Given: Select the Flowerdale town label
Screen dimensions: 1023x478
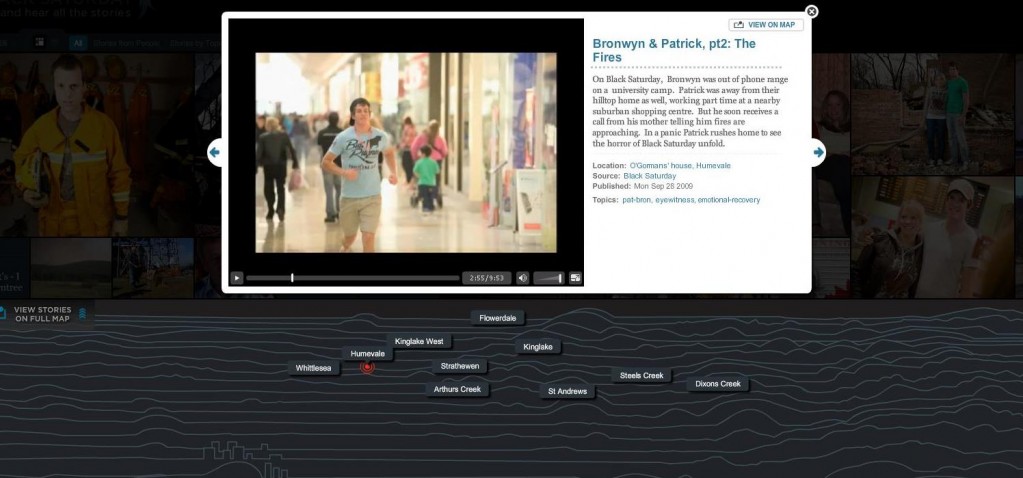Looking at the screenshot, I should click(497, 318).
